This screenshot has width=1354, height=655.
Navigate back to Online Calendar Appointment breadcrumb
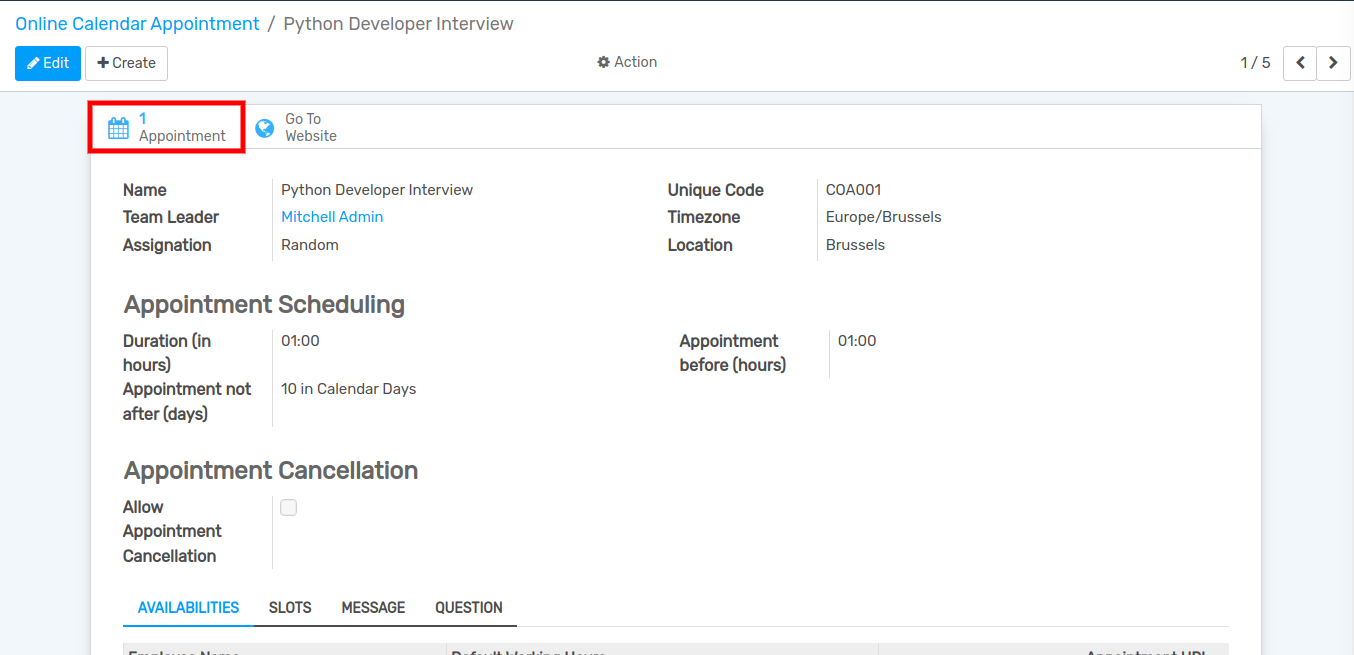pyautogui.click(x=137, y=23)
